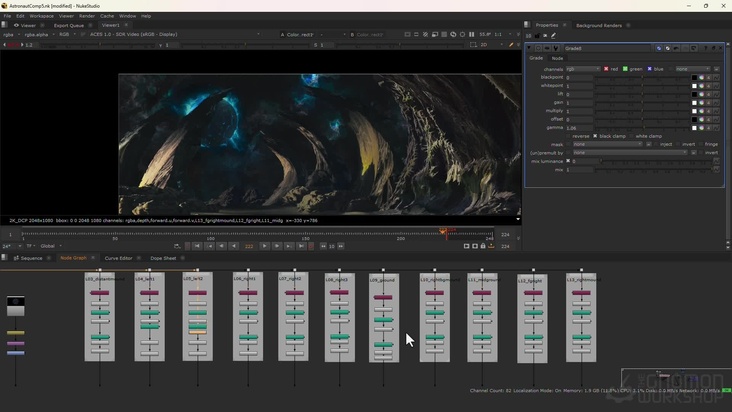Select the L09_ground backdrop label
This screenshot has width=732, height=412.
click(x=382, y=280)
